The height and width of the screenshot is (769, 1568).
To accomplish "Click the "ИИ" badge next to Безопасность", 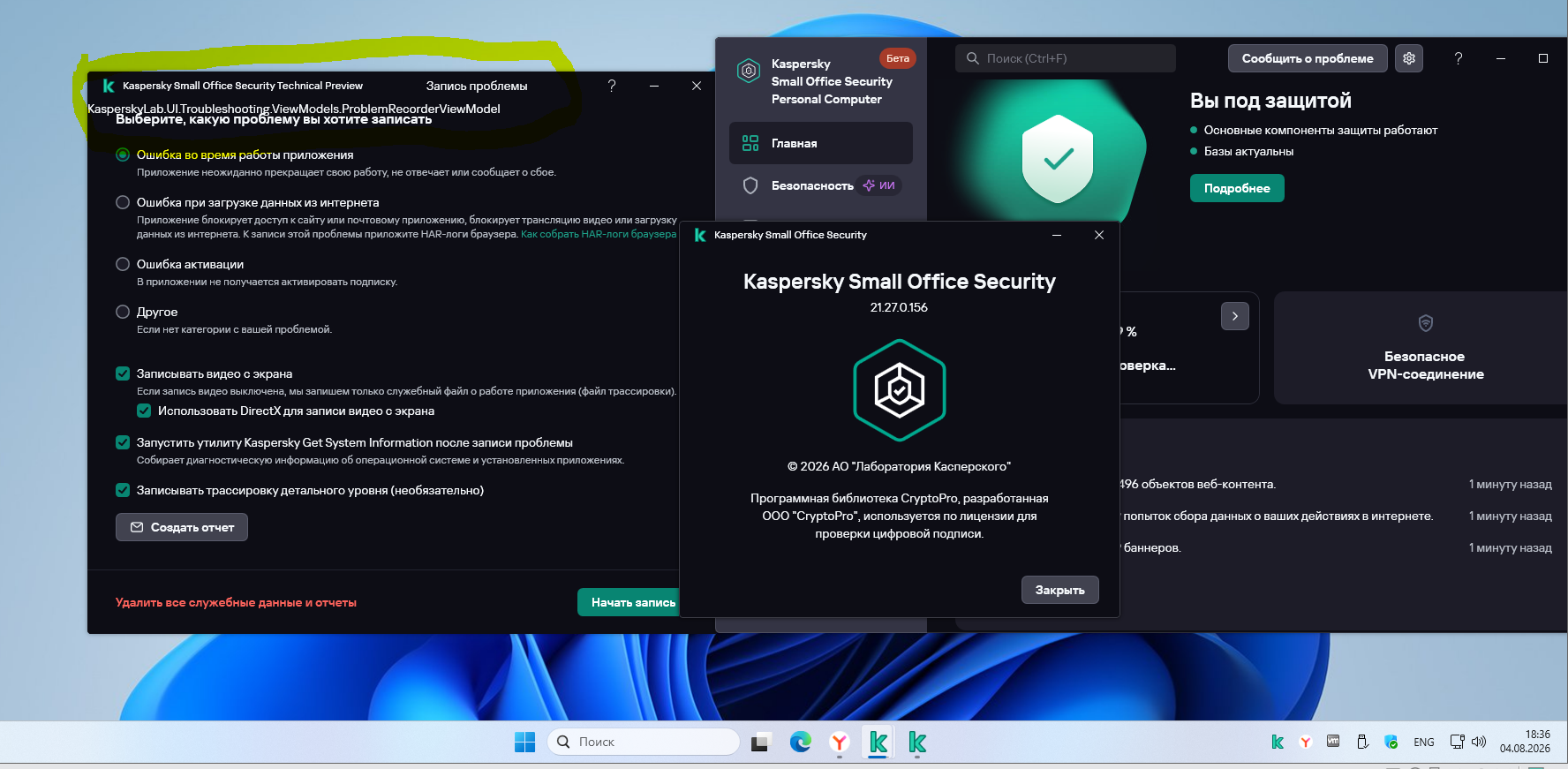I will pyautogui.click(x=879, y=185).
